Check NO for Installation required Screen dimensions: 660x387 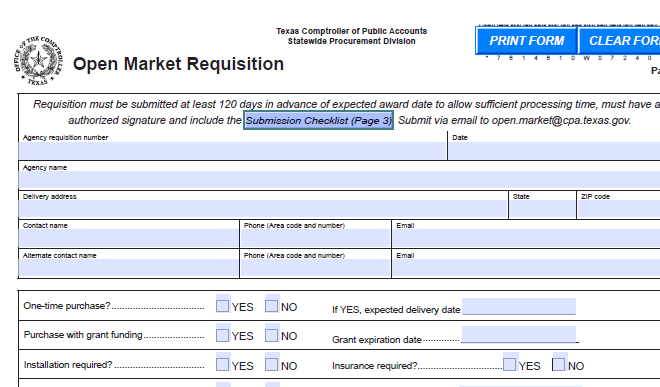271,364
